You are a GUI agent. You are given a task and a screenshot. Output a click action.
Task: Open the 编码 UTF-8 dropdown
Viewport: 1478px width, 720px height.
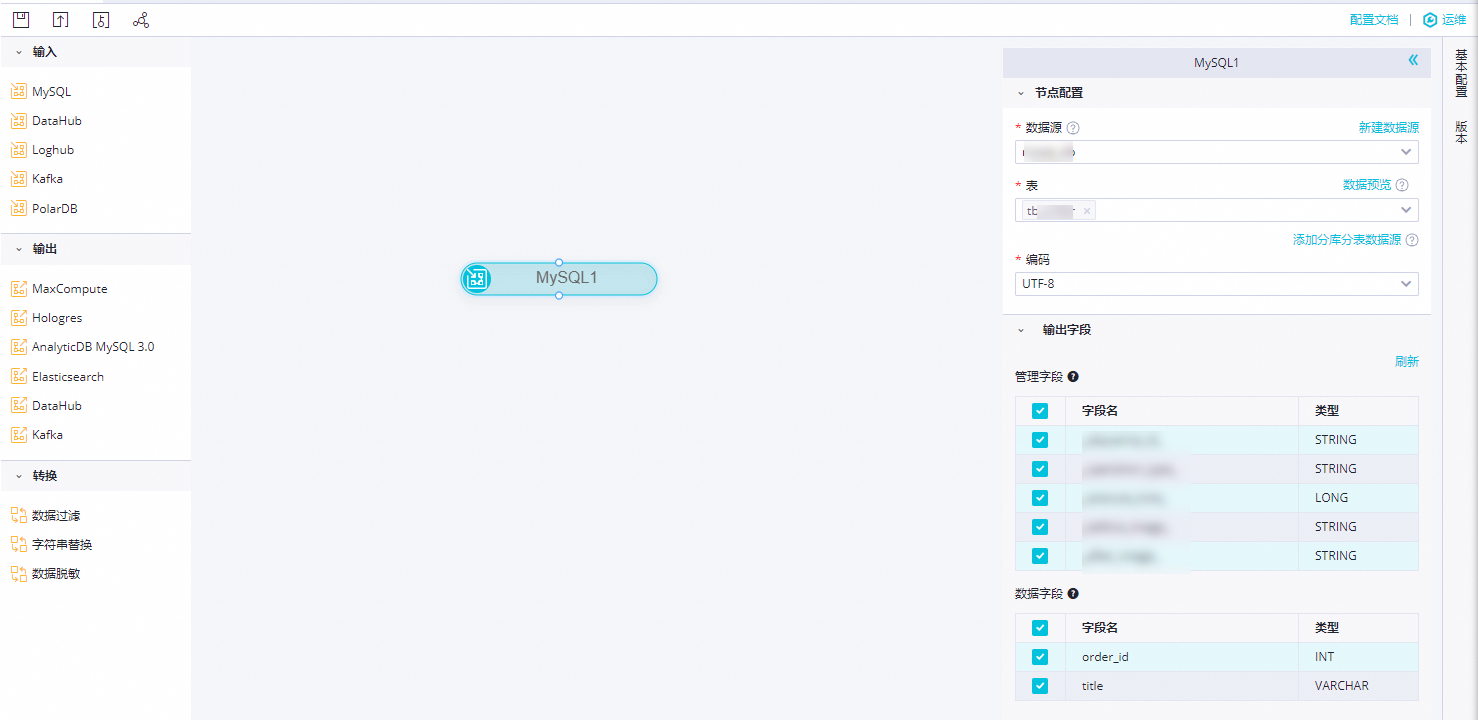1216,284
